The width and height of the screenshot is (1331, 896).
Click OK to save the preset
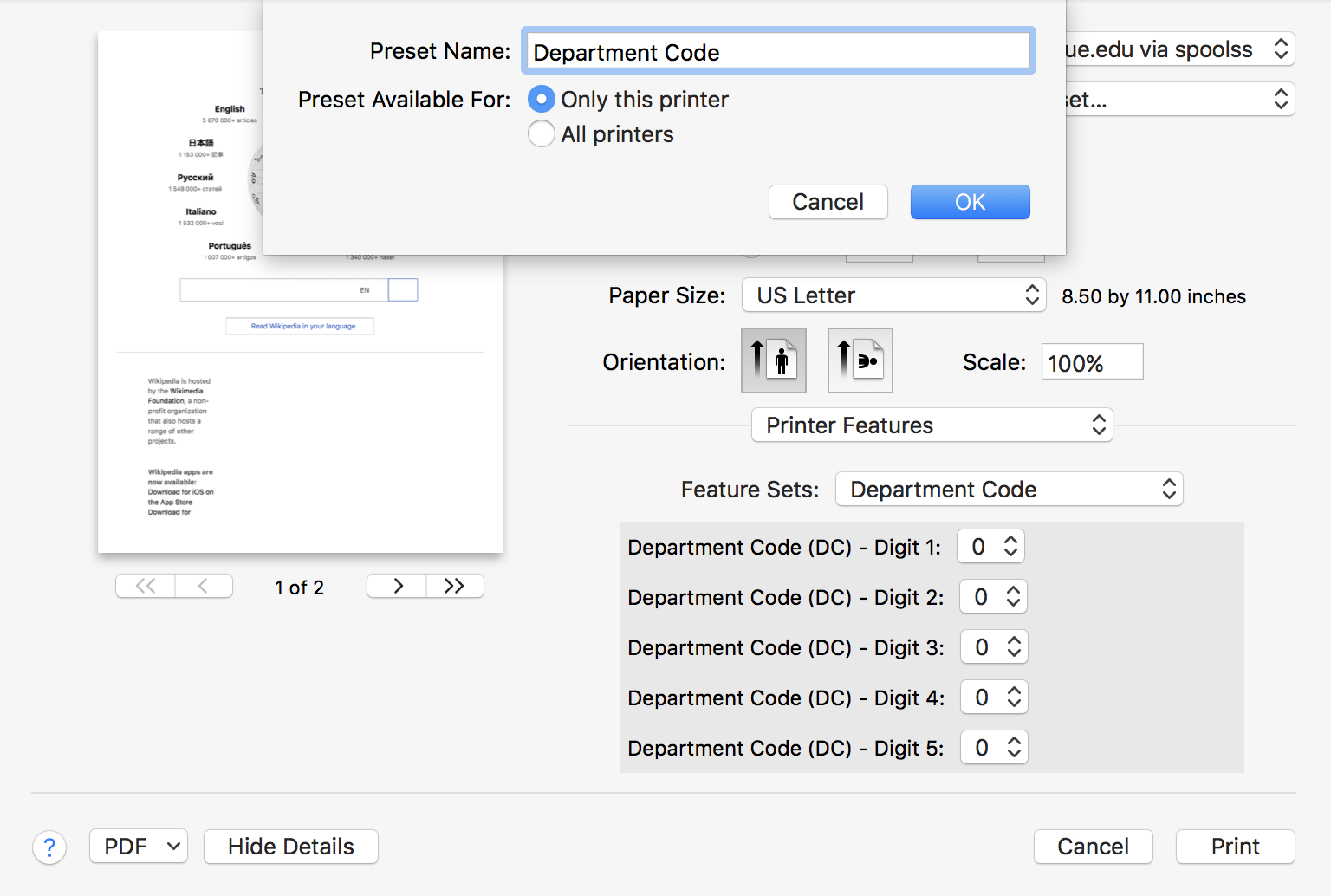(970, 202)
